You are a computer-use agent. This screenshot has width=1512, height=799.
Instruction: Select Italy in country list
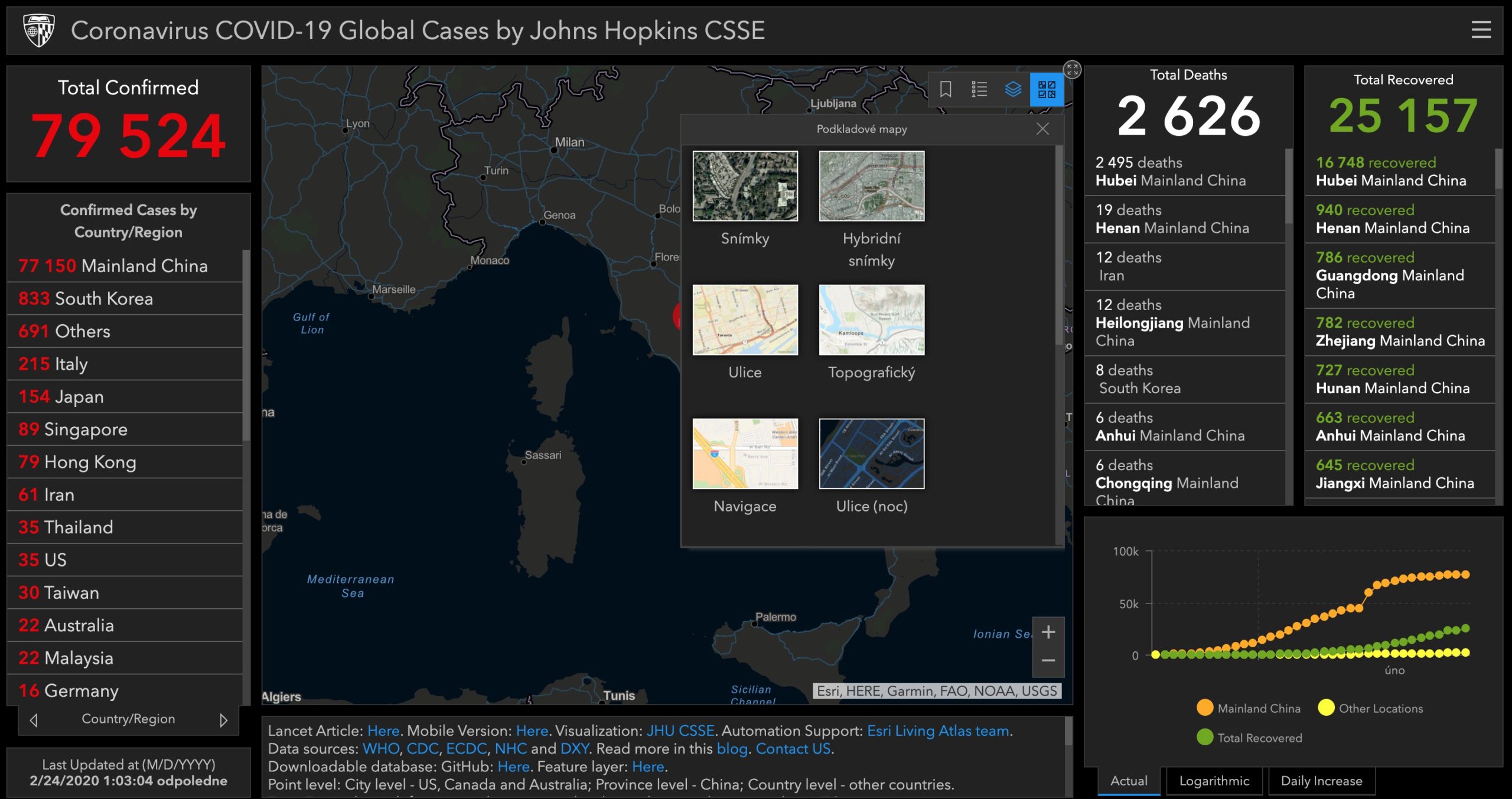125,364
